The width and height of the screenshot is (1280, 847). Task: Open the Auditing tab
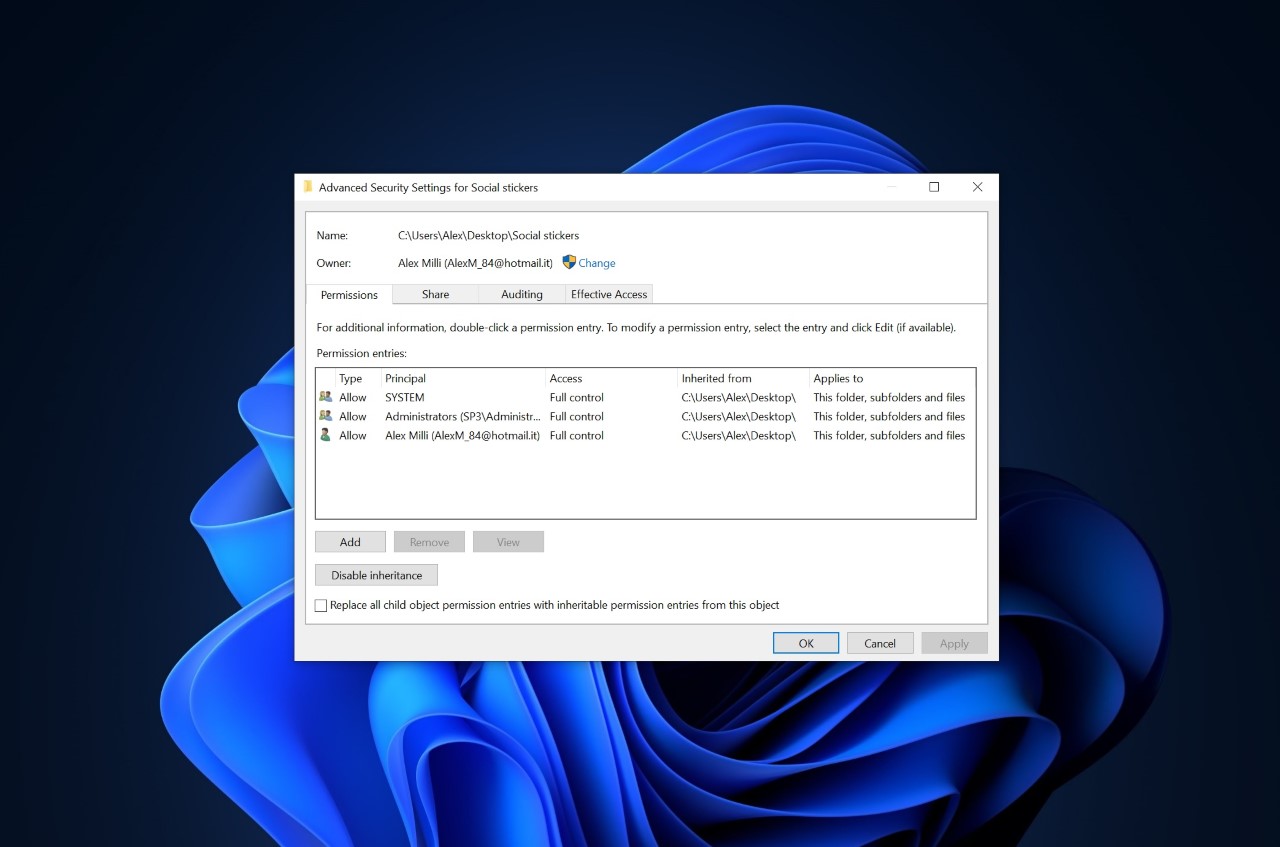[522, 294]
